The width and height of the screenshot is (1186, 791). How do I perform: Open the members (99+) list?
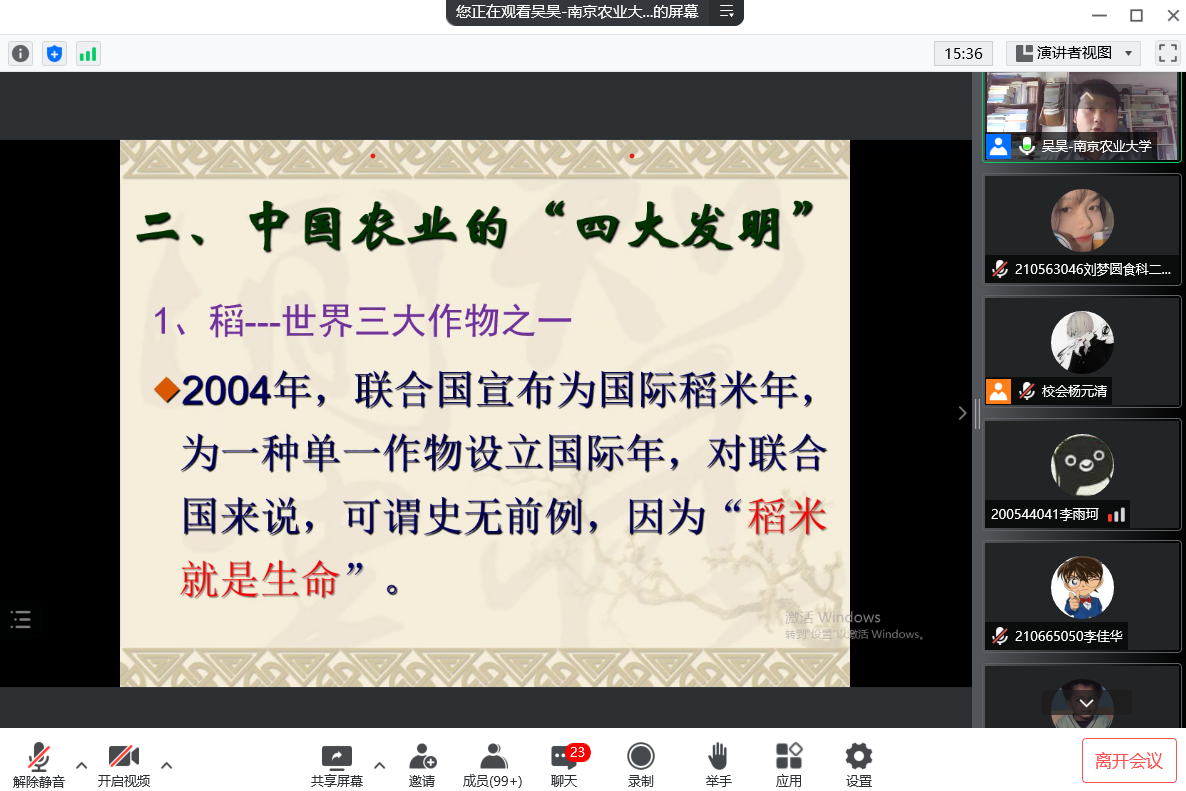pos(492,765)
